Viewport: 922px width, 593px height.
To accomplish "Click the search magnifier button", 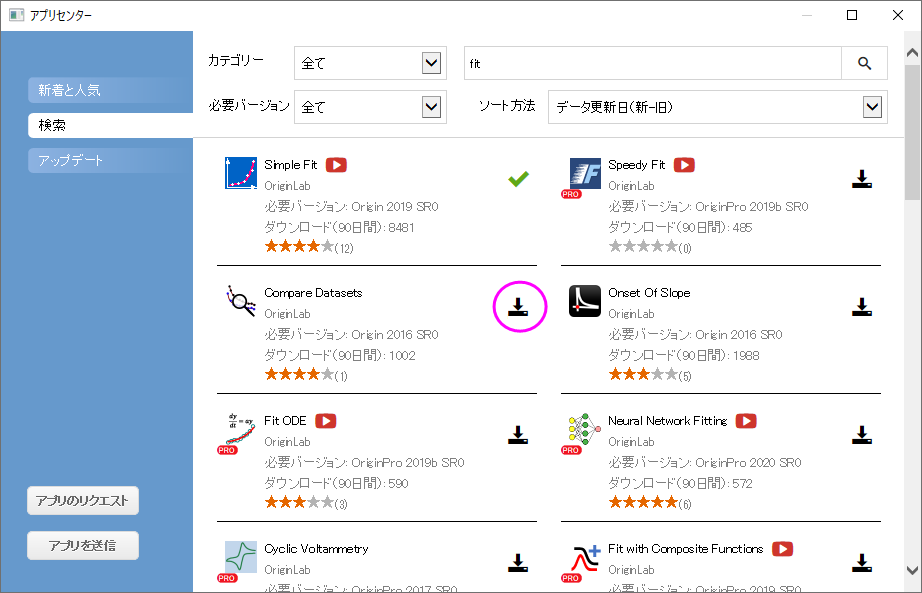I will click(x=864, y=63).
